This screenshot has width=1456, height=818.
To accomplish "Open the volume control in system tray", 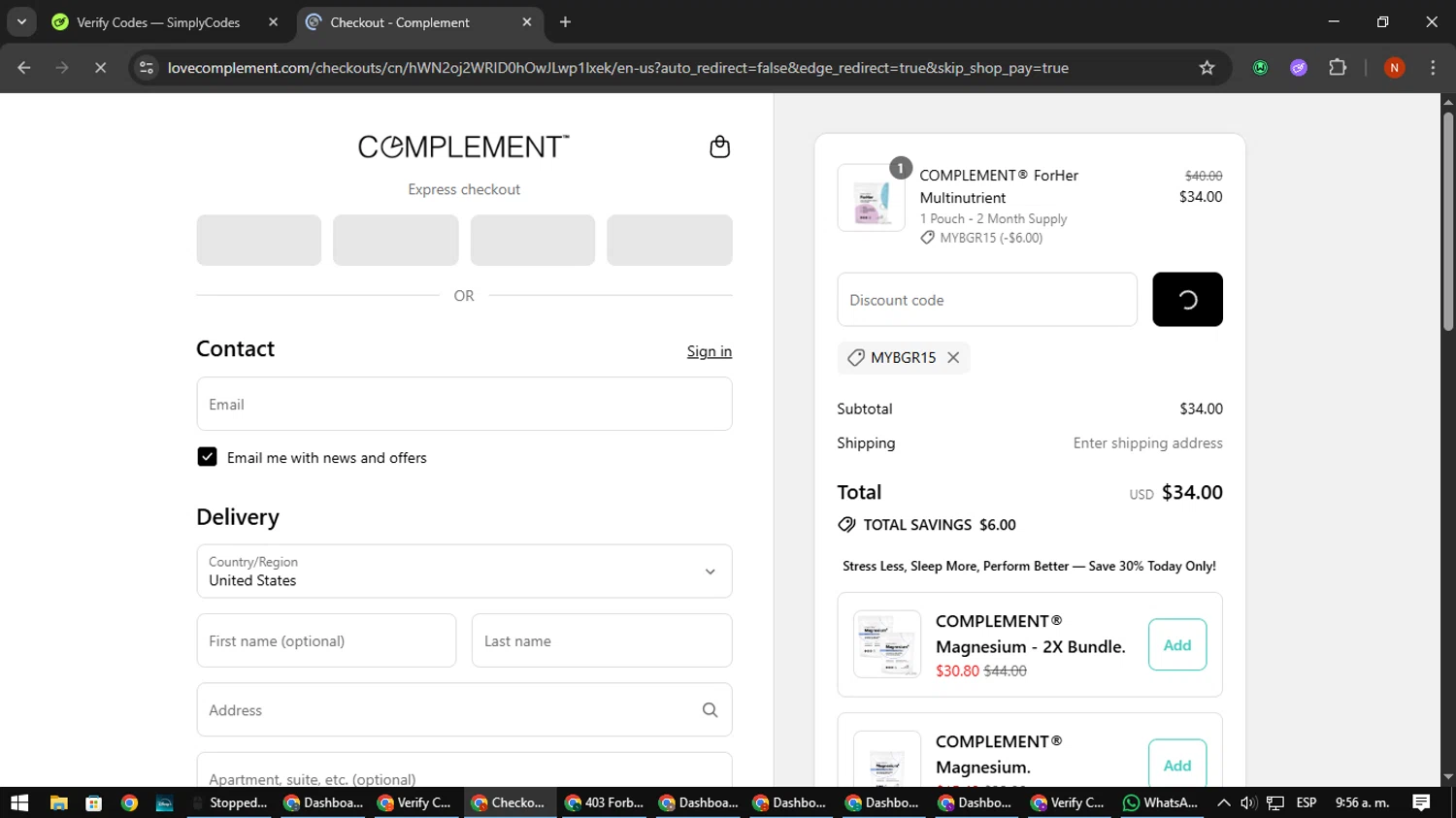I will [x=1249, y=802].
